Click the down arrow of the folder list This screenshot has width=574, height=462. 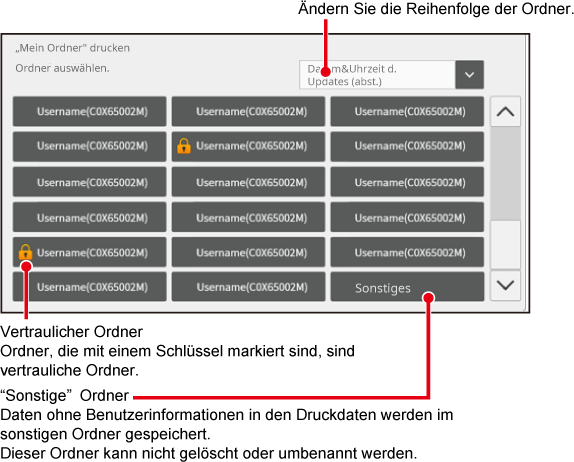point(505,285)
